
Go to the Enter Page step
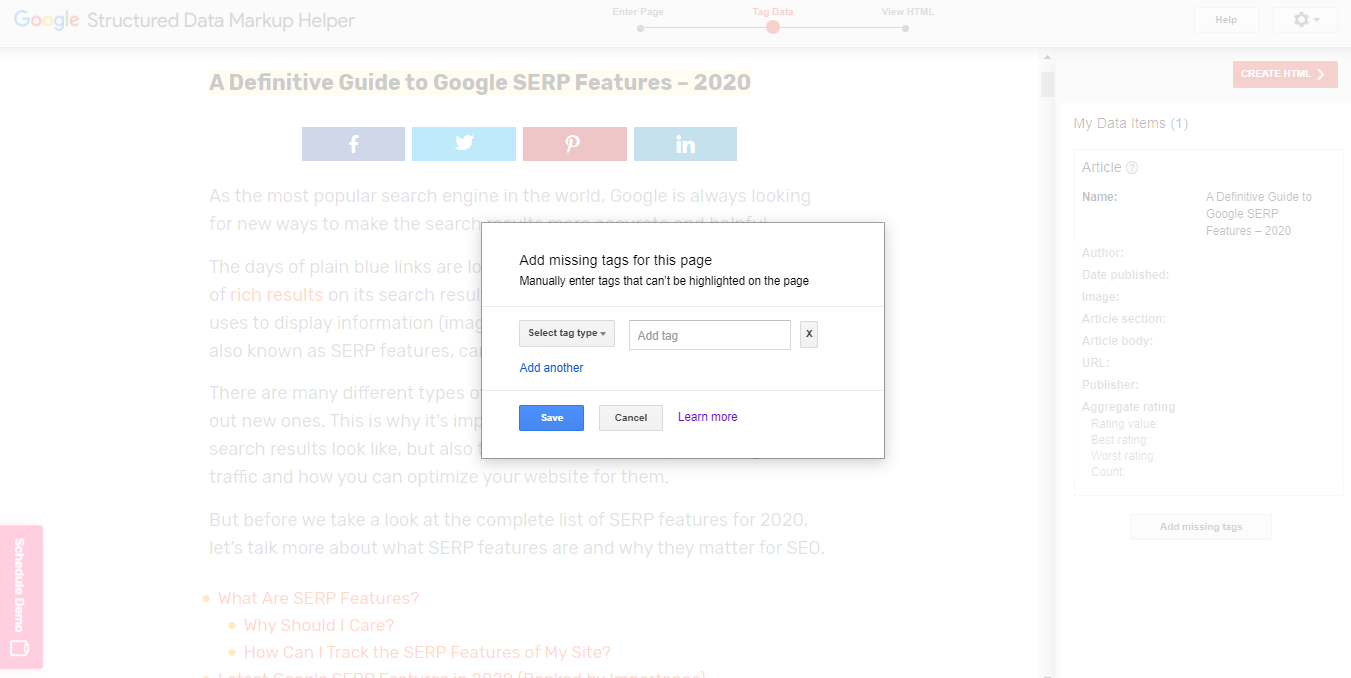tap(638, 12)
